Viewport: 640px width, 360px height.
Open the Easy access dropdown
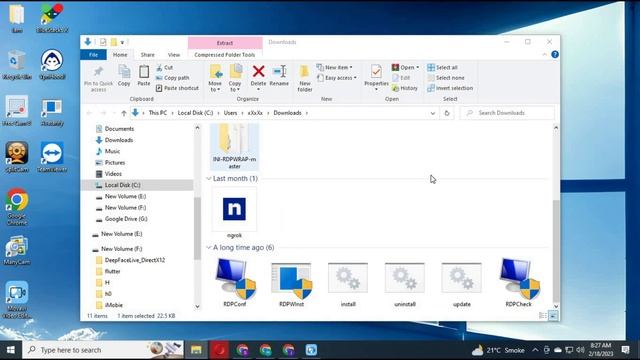pyautogui.click(x=337, y=78)
